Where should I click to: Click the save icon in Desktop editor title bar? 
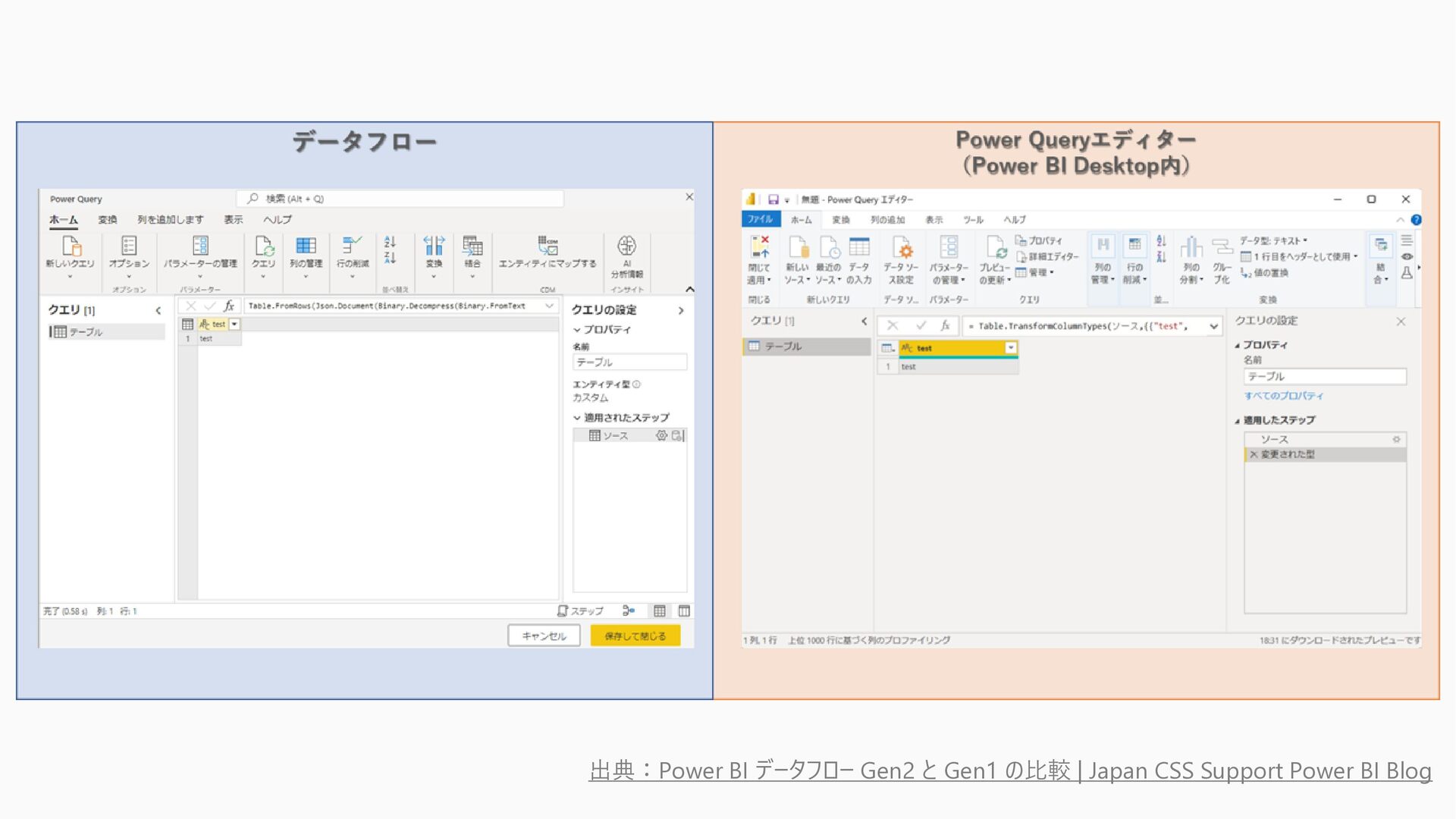773,199
